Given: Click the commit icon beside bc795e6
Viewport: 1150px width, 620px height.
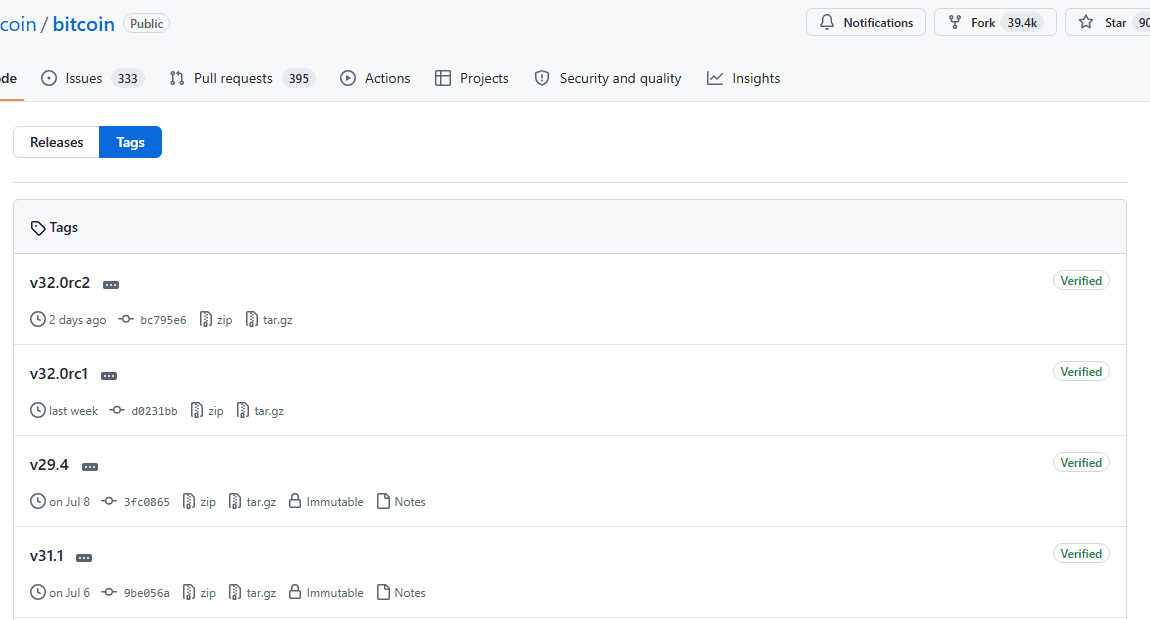Looking at the screenshot, I should 126,319.
